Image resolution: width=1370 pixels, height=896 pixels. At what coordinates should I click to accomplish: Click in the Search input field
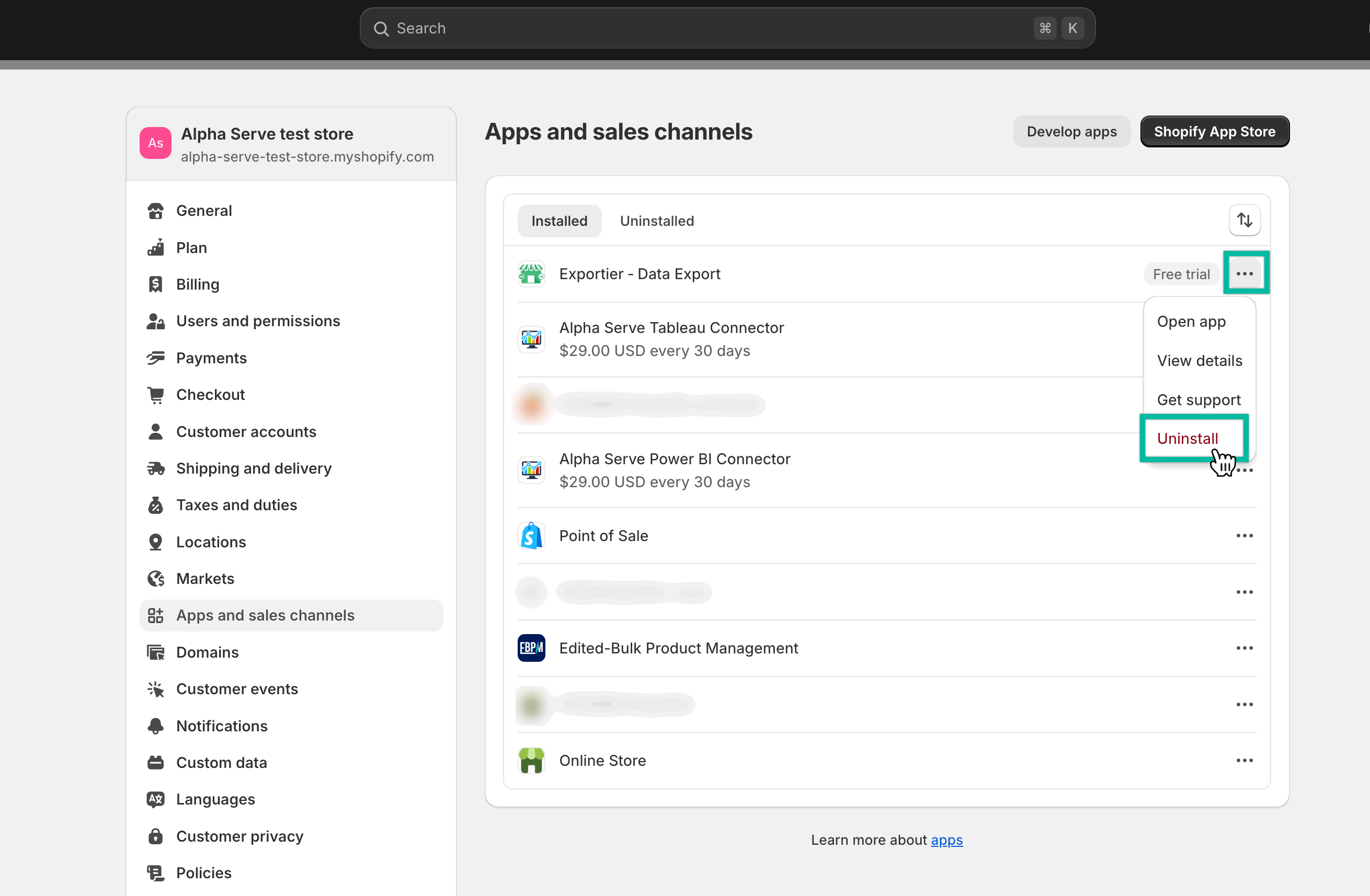click(727, 28)
